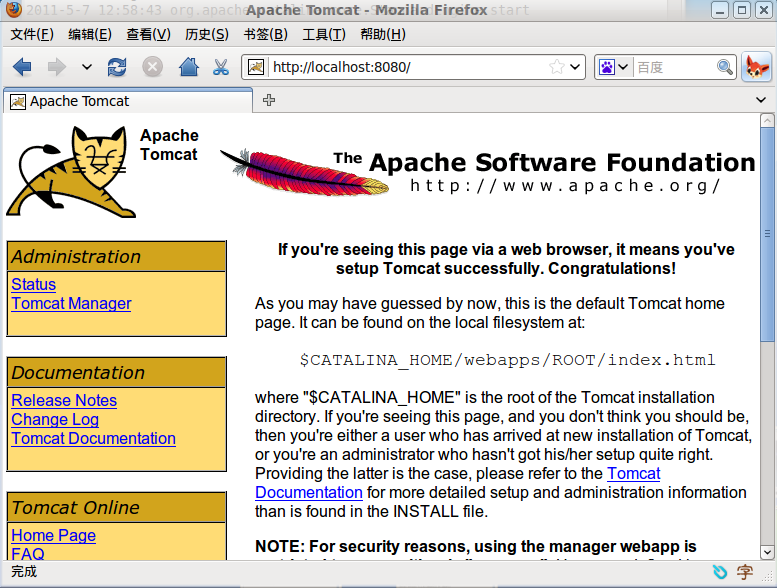Minimize the Firefox window
The width and height of the screenshot is (777, 588).
[x=720, y=10]
